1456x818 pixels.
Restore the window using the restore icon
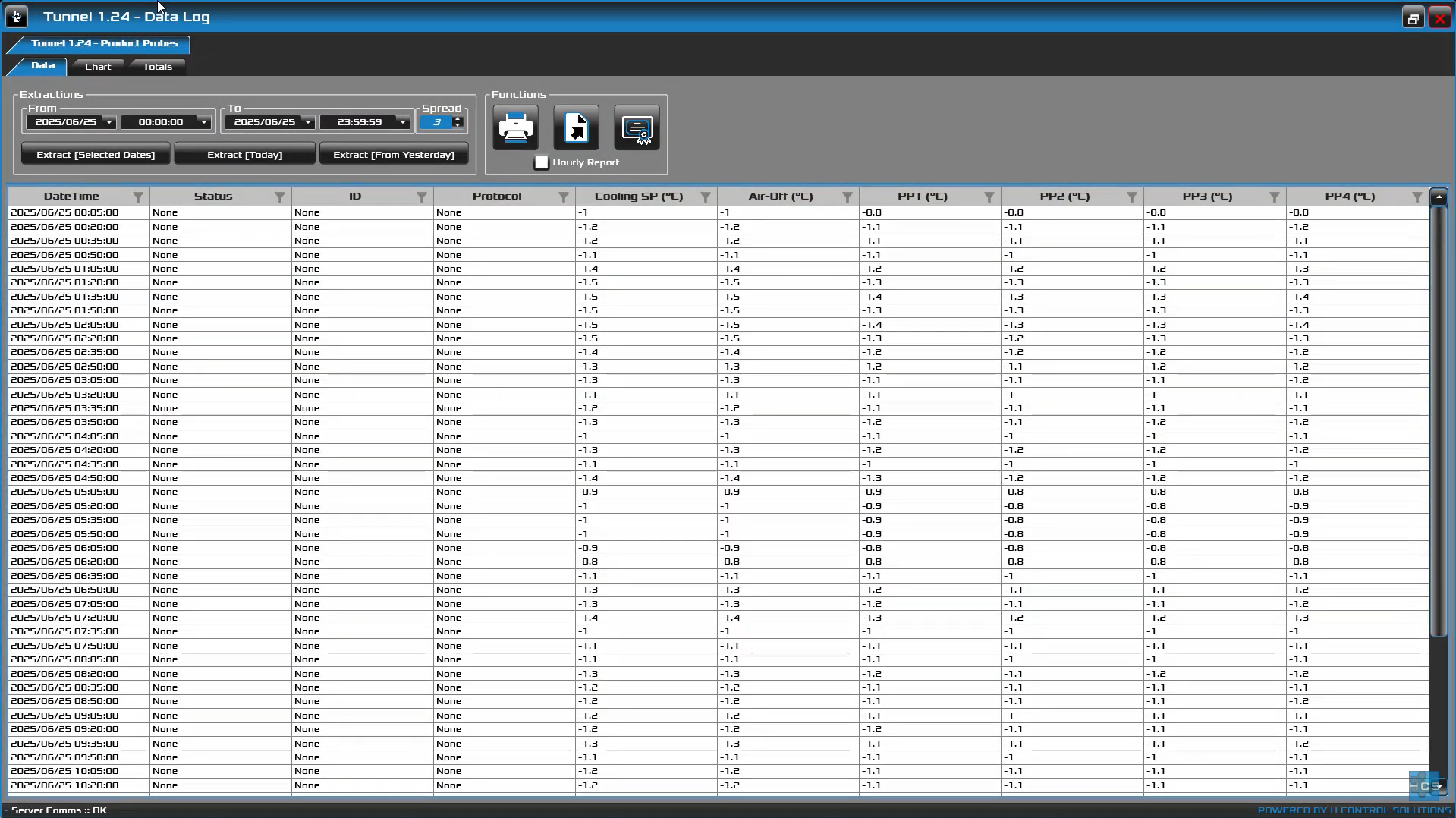click(1413, 18)
